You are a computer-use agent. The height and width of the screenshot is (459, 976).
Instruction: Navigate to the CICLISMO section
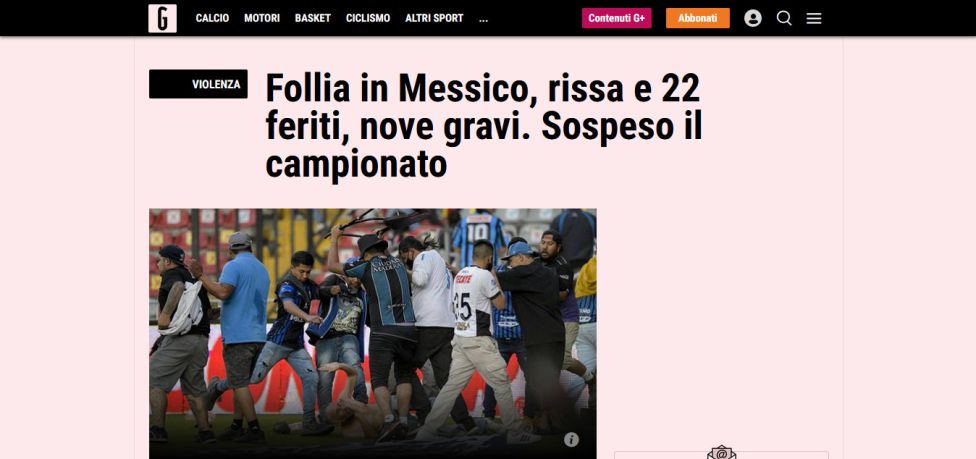[x=368, y=18]
